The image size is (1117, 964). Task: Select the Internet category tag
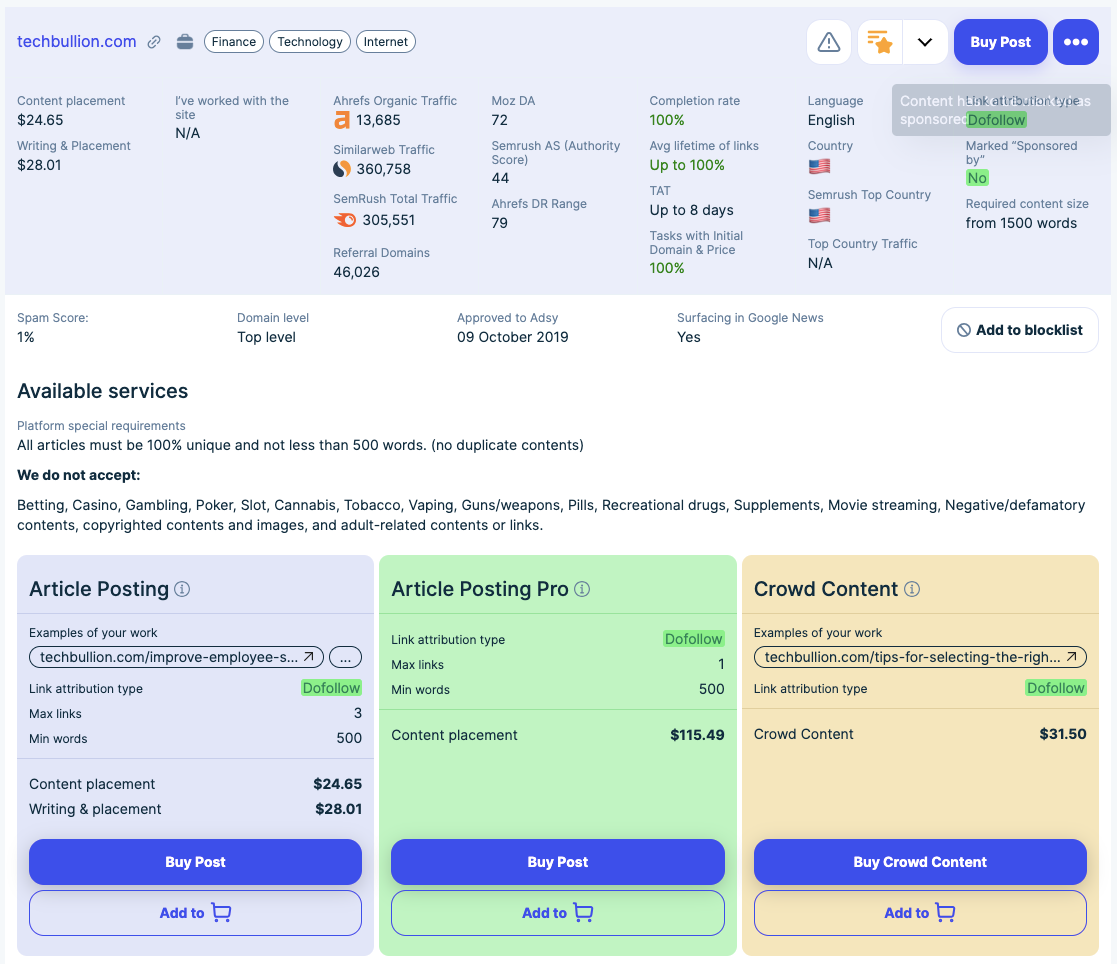(x=386, y=42)
